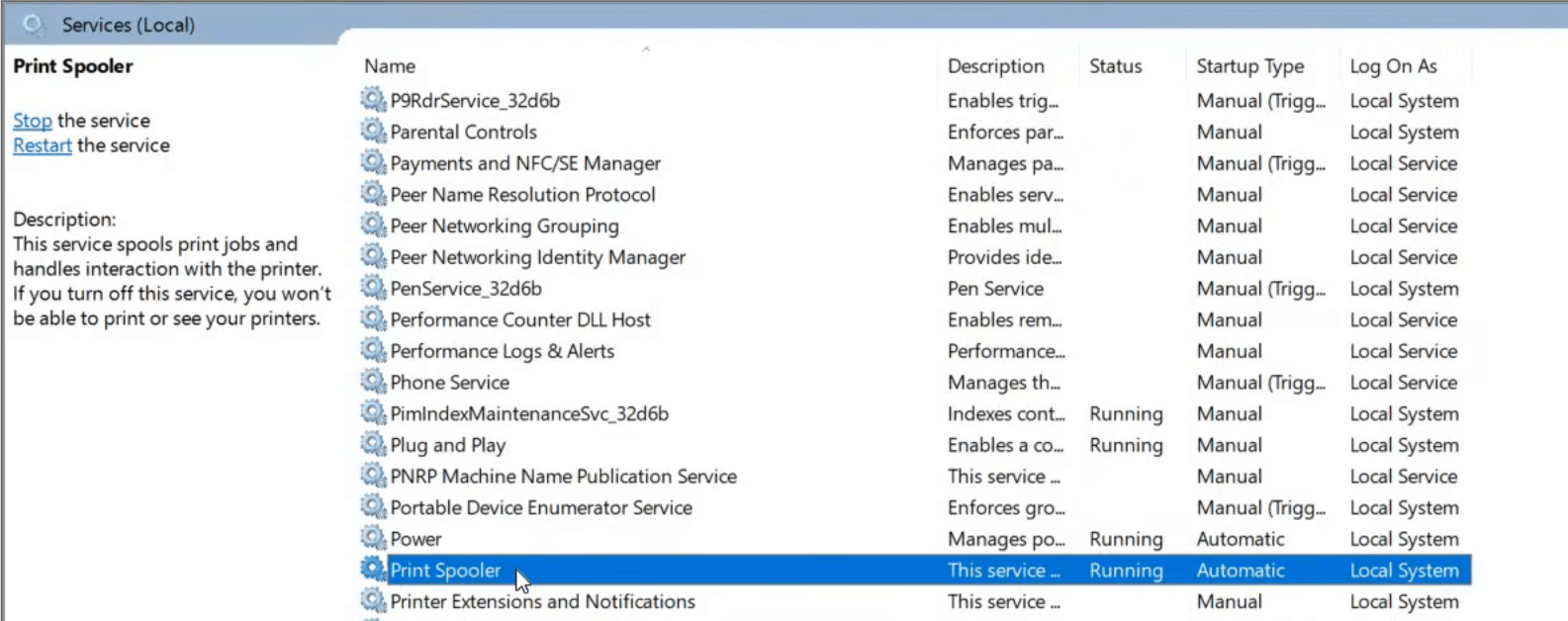Click the gear icon beside Plug and Play
1568x621 pixels.
pos(373,444)
